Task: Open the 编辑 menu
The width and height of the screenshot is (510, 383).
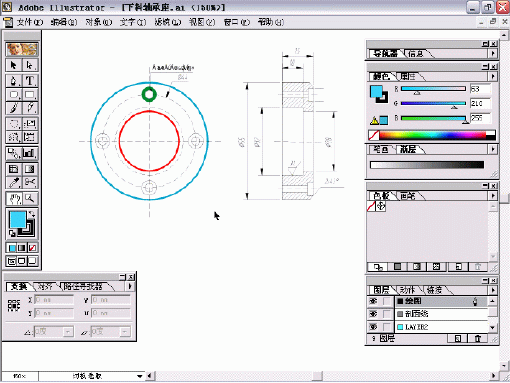Action: coord(64,22)
